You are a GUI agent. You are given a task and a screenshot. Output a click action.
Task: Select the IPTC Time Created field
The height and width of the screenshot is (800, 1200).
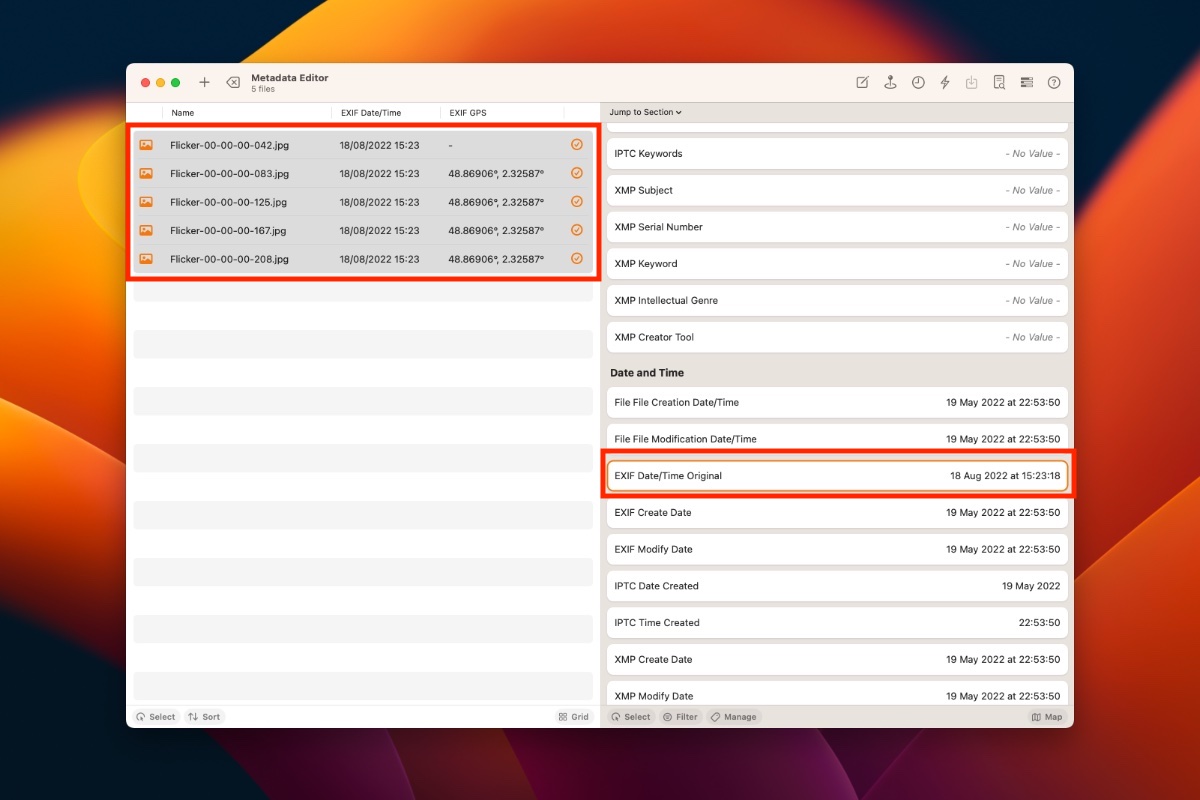[x=837, y=622]
